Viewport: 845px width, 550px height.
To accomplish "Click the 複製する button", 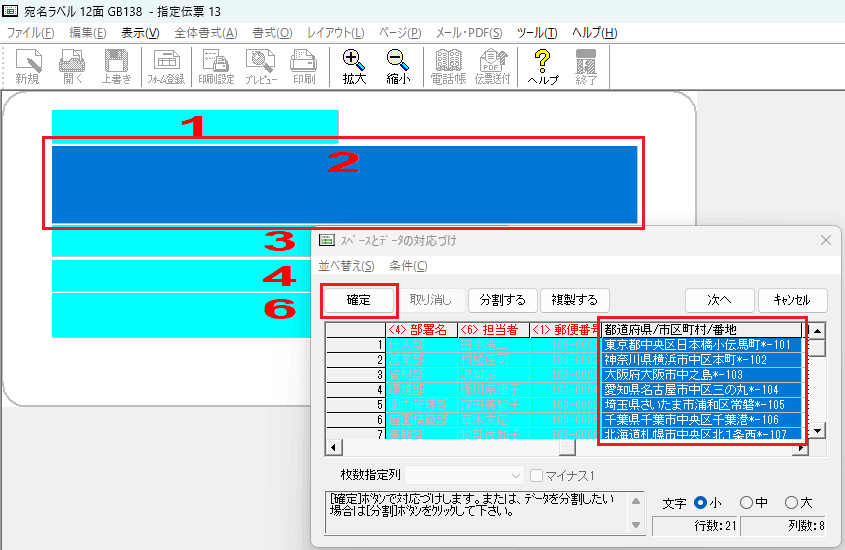I will point(574,300).
